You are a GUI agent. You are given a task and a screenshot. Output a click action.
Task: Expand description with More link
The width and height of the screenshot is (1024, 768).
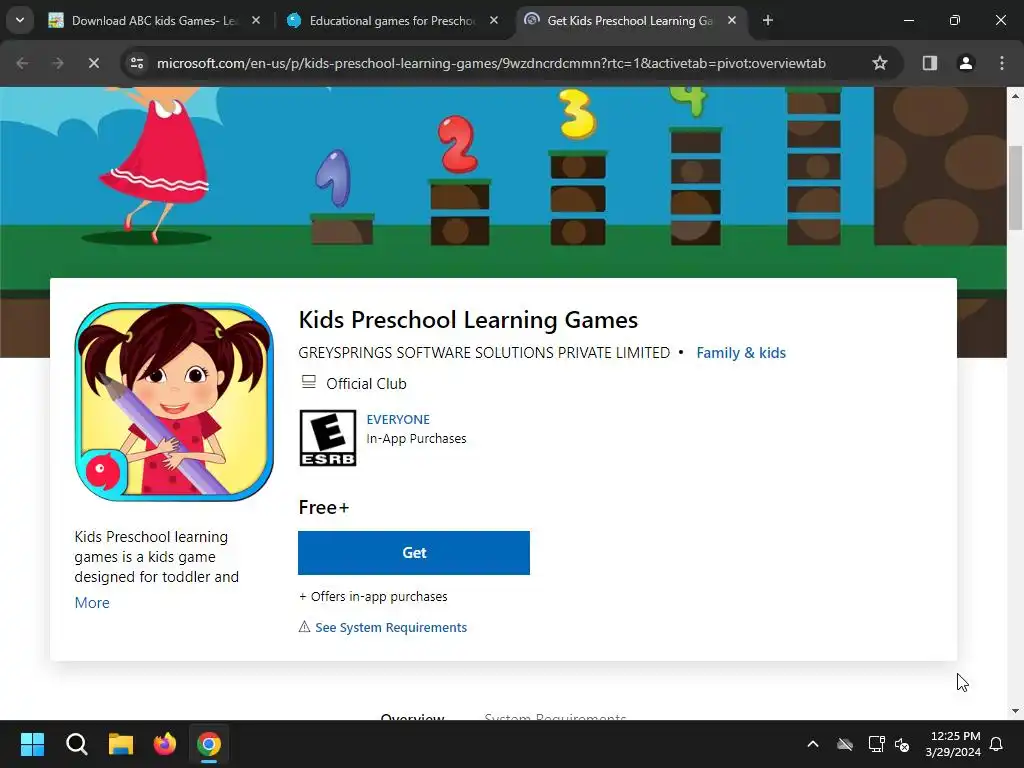click(x=92, y=603)
